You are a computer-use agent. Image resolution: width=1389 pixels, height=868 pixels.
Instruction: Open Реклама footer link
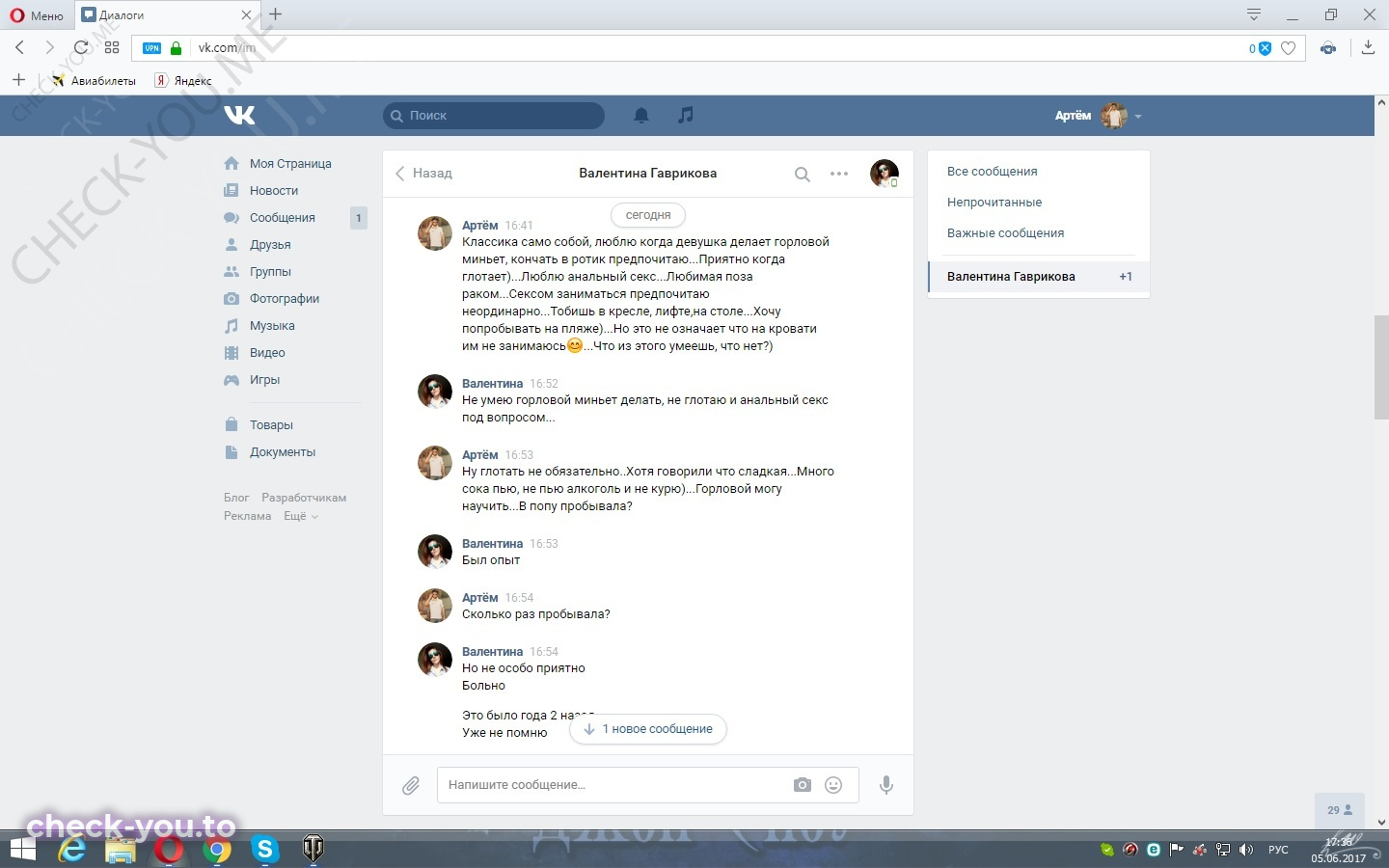(247, 516)
